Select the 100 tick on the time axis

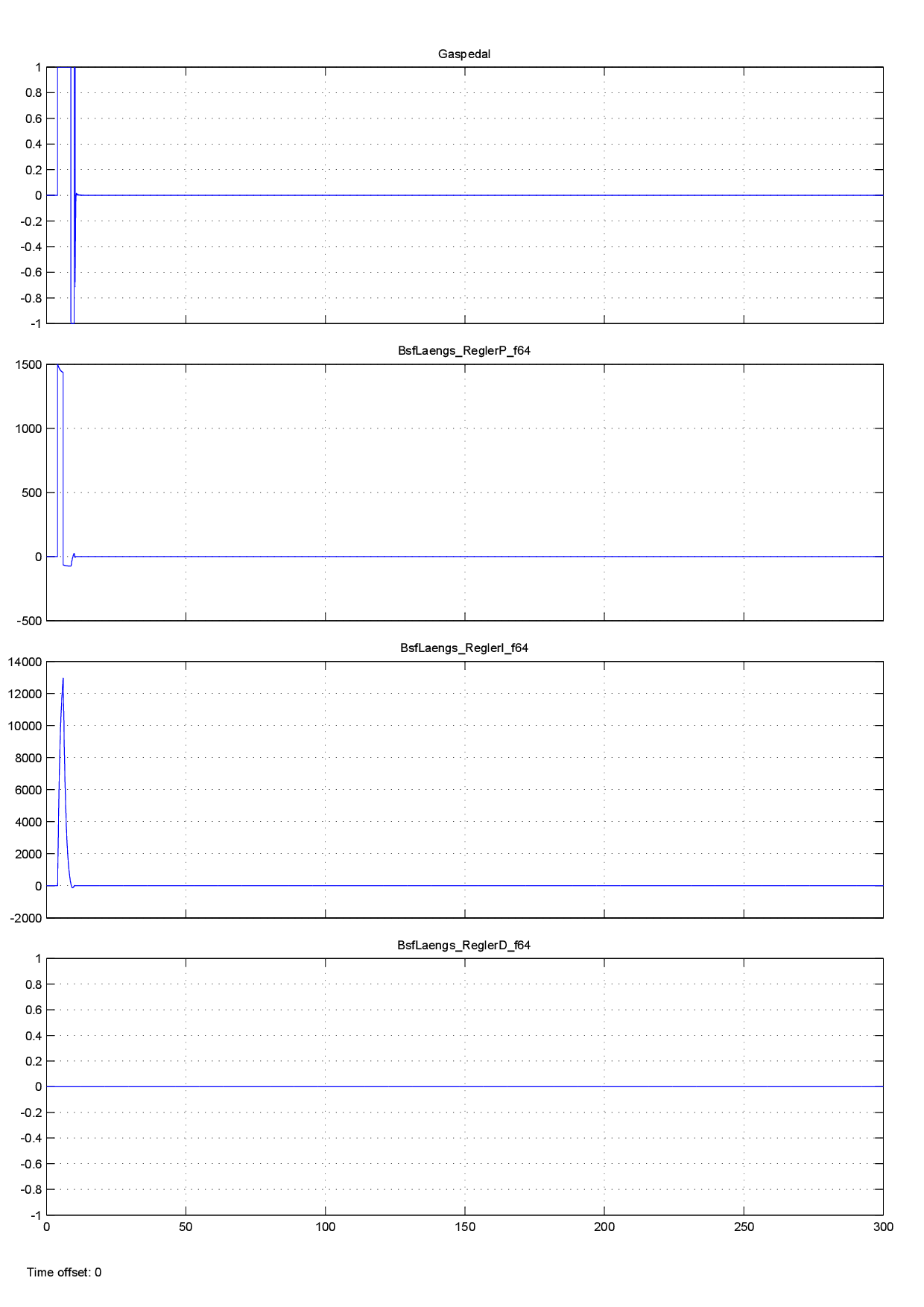(x=325, y=1227)
